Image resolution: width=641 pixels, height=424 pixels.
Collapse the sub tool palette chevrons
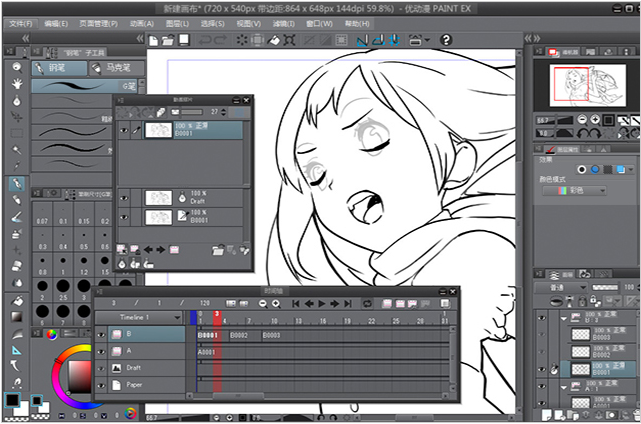pos(140,38)
